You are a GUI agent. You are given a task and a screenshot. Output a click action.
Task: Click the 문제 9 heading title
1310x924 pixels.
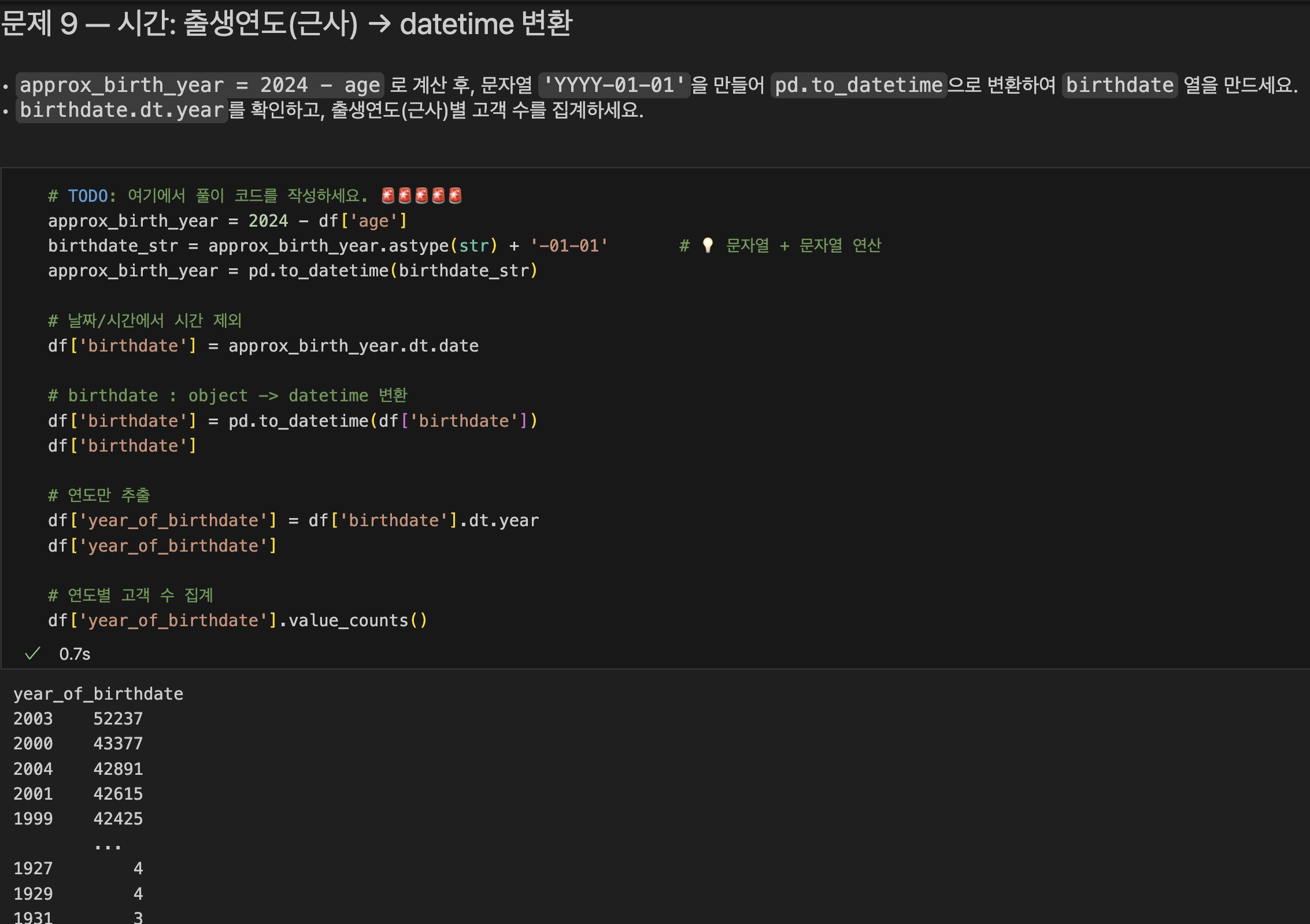click(x=286, y=24)
